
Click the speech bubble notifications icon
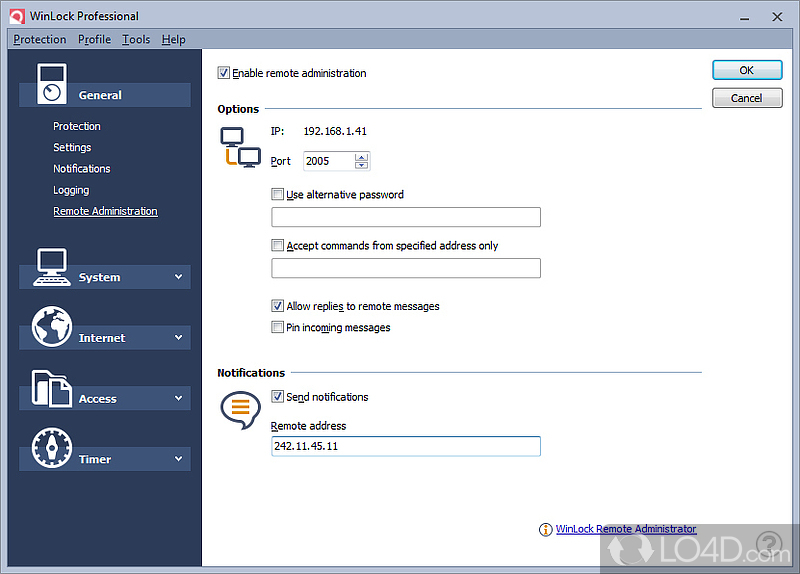click(x=240, y=410)
